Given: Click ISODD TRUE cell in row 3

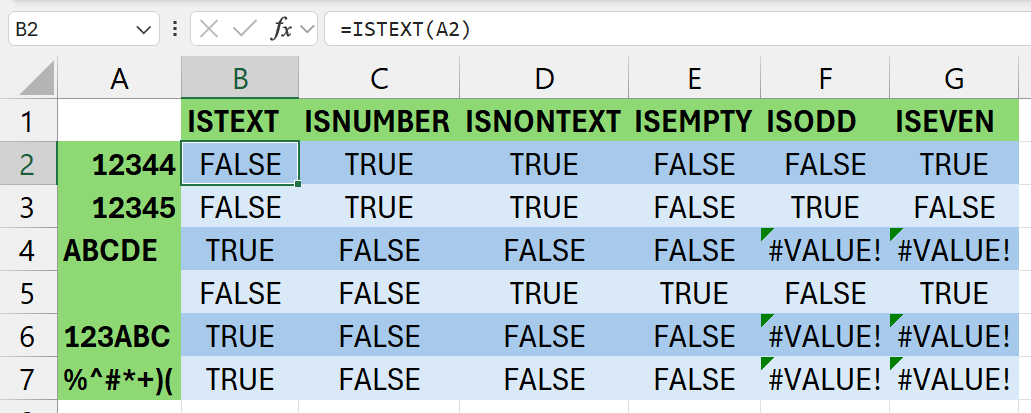Looking at the screenshot, I should 825,207.
